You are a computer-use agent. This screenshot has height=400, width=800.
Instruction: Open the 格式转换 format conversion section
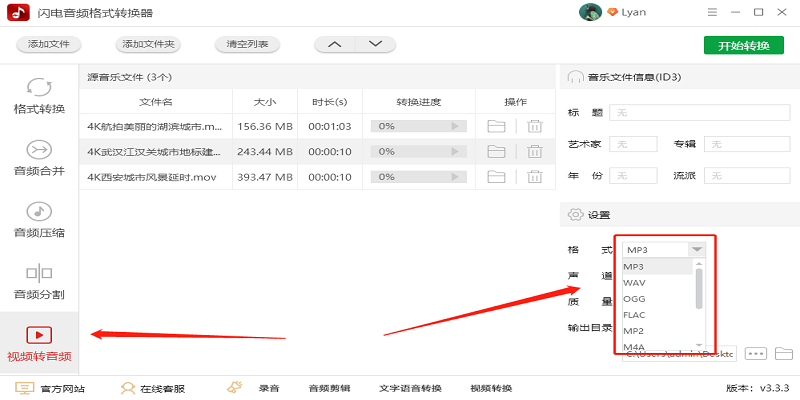tap(39, 95)
